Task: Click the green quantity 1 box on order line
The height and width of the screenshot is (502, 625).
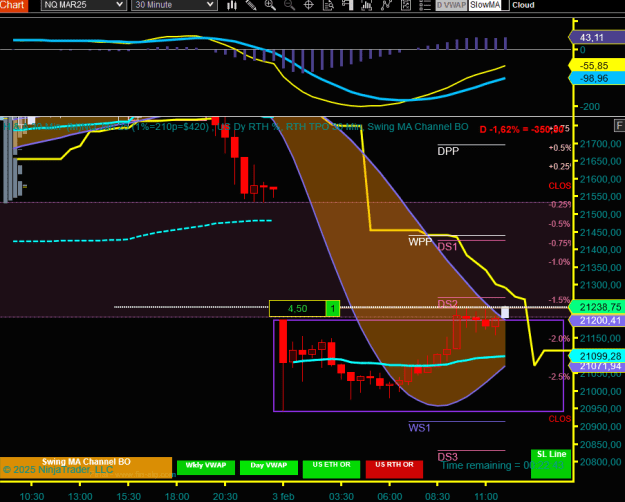Action: tap(333, 309)
